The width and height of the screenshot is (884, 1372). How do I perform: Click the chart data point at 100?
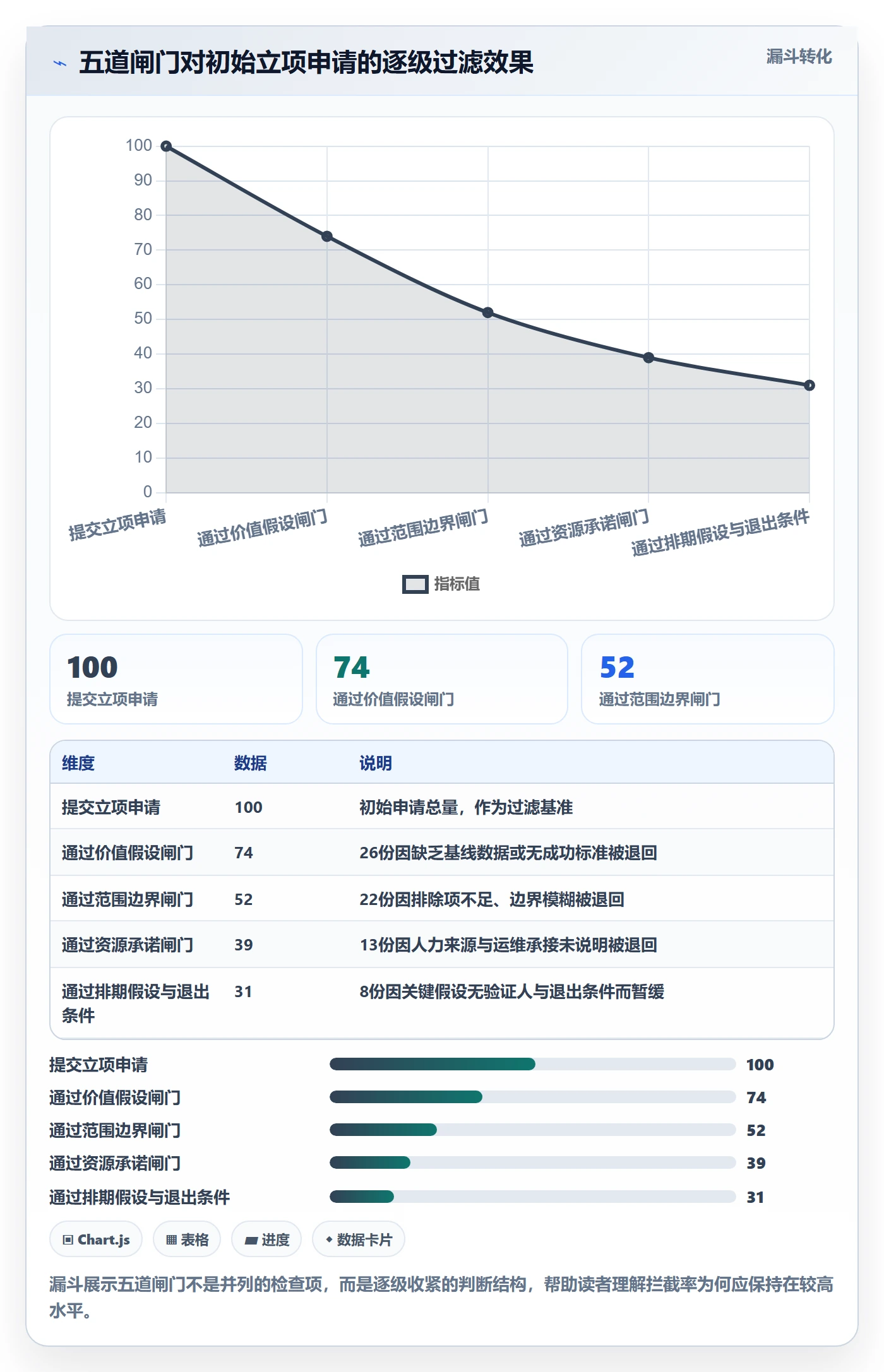(166, 146)
